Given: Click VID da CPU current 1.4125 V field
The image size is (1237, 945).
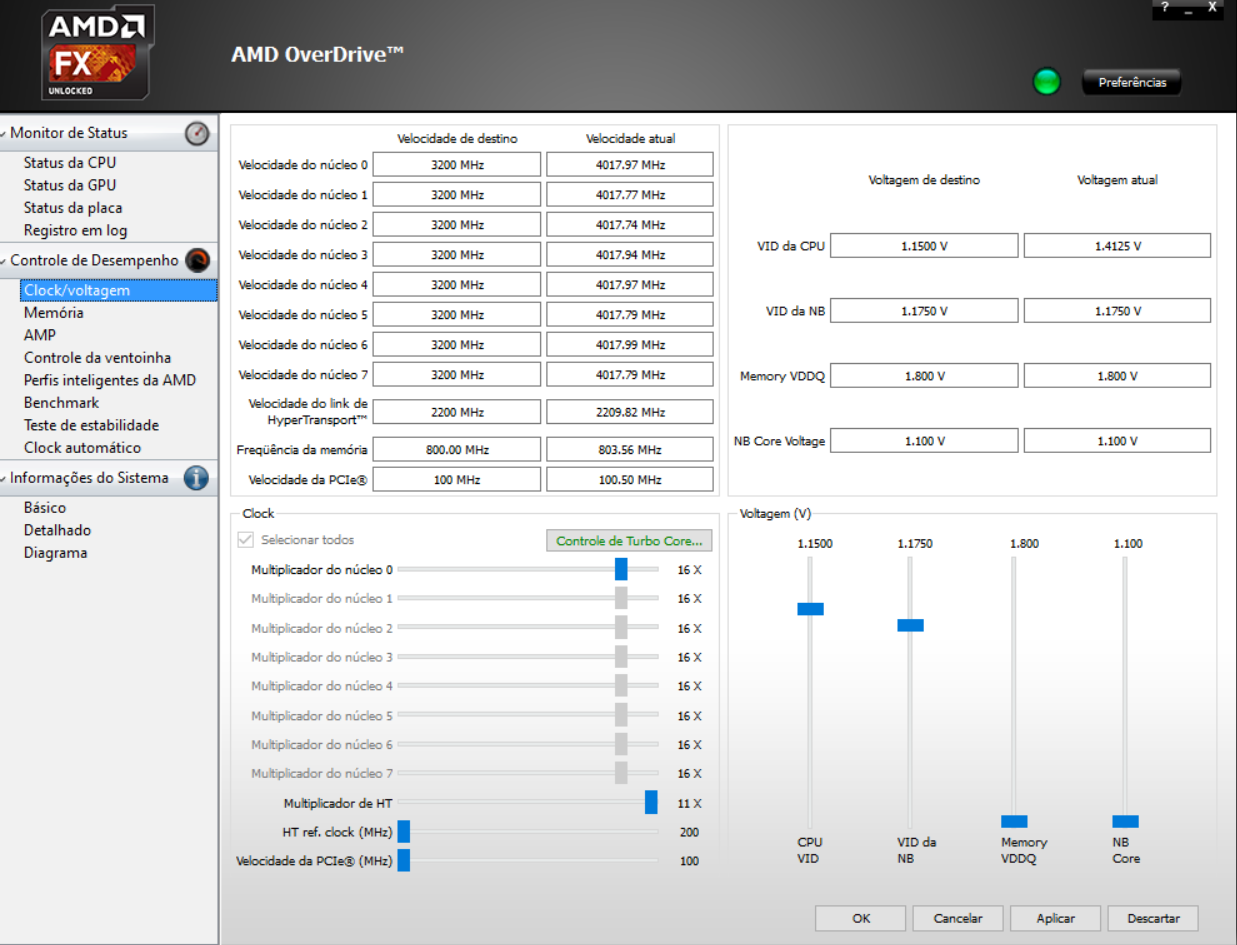Looking at the screenshot, I should (x=1117, y=246).
